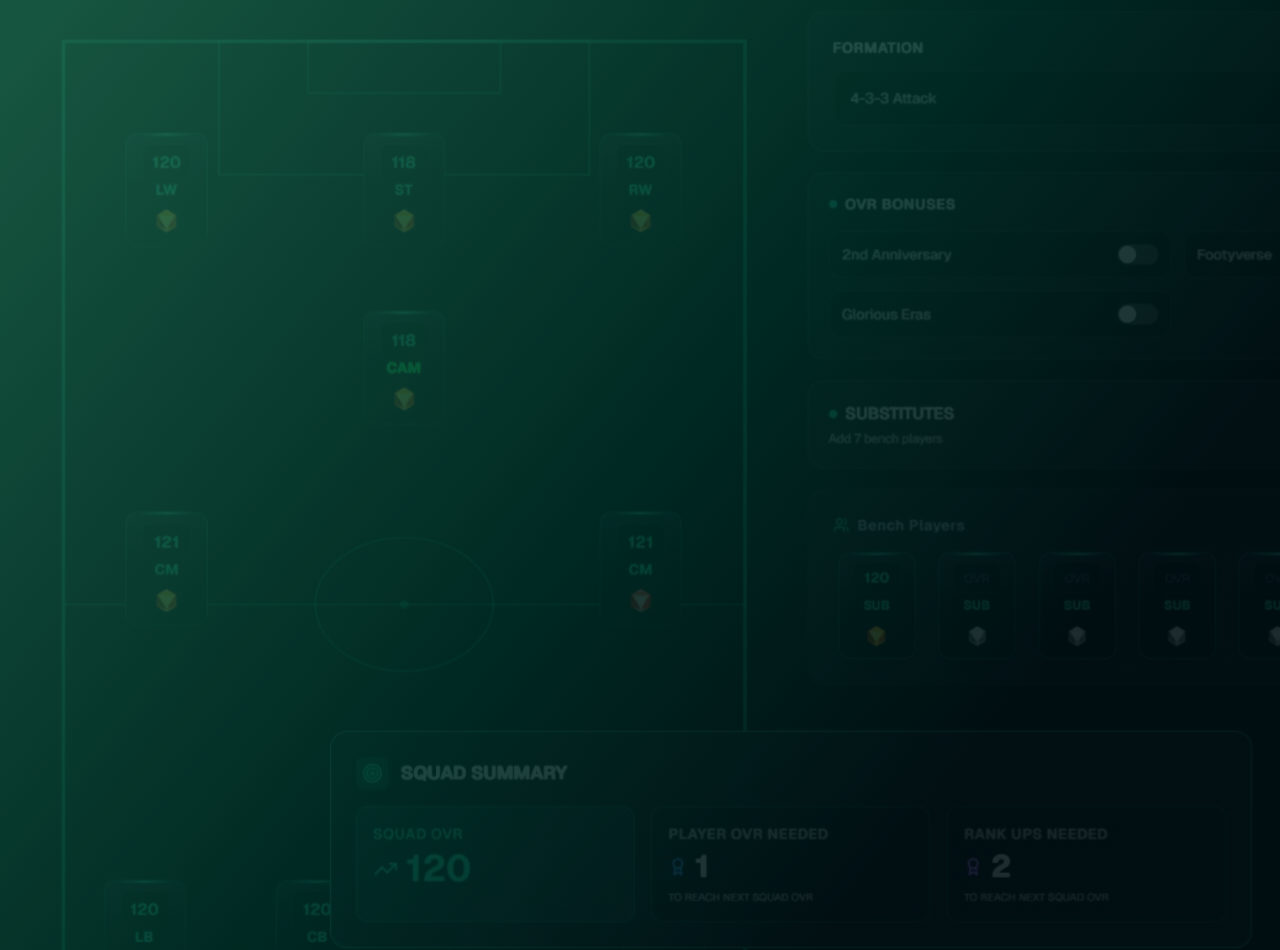Click the Squad OVR 120 panel
1280x950 pixels.
coord(495,863)
